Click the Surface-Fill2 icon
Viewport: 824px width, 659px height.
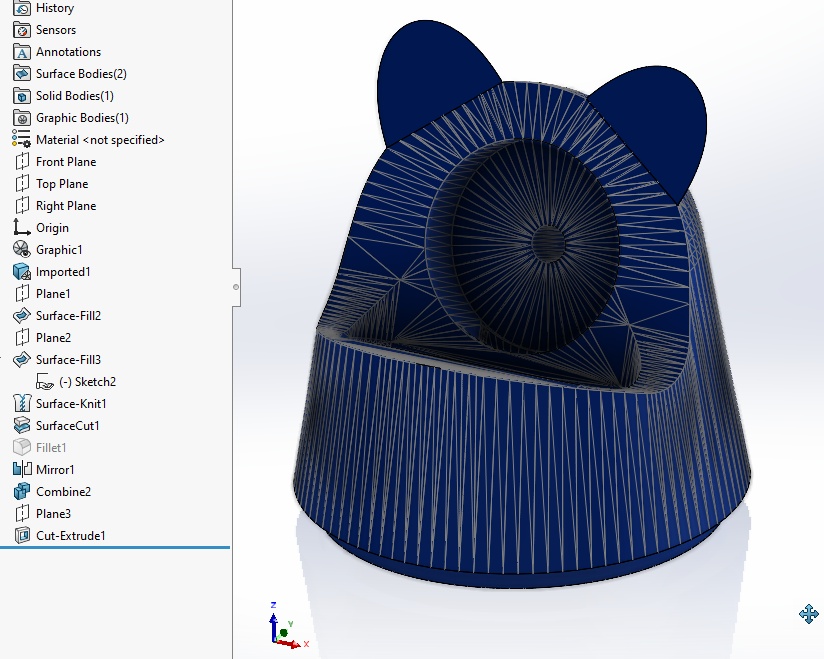click(x=22, y=316)
